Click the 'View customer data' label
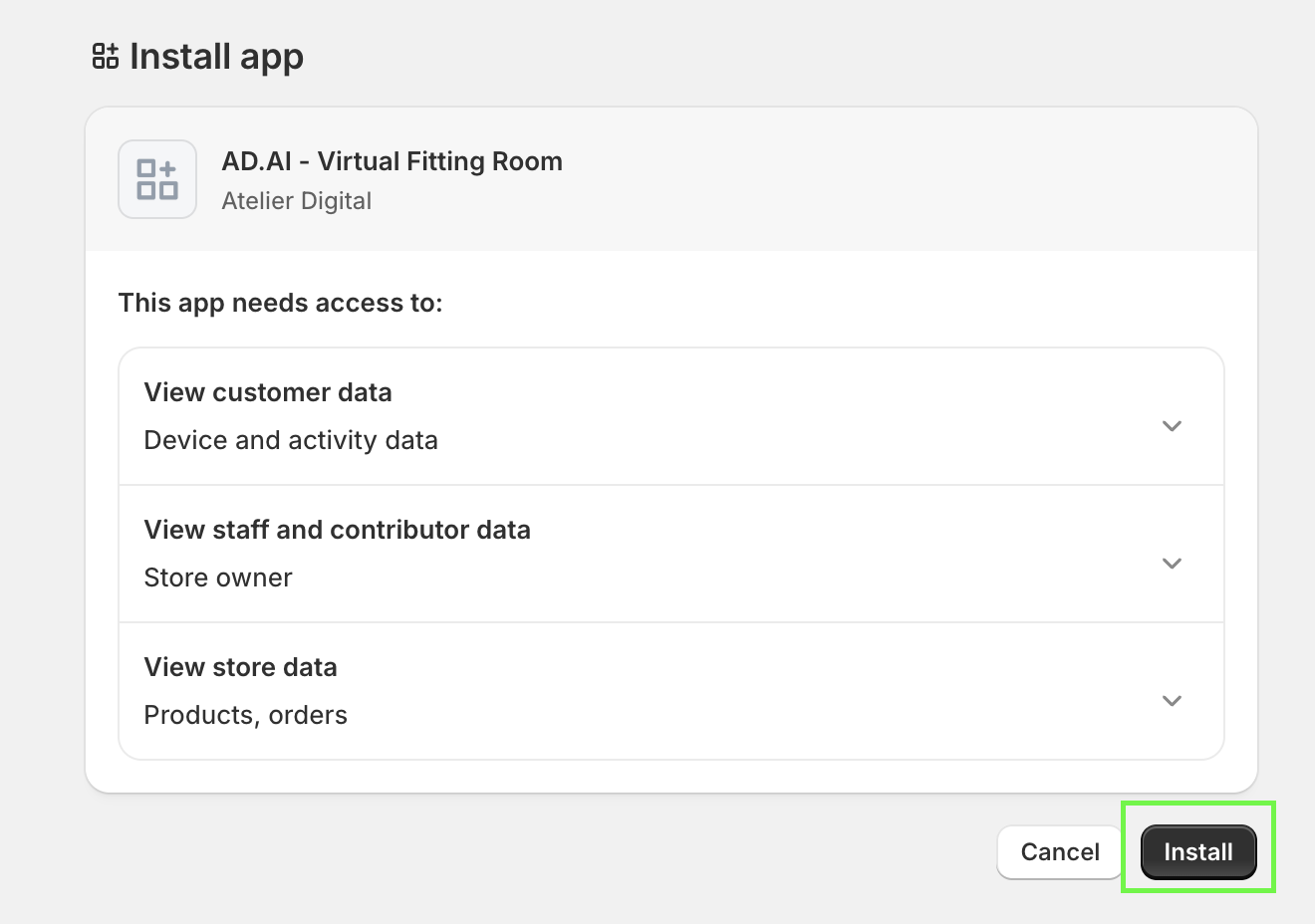Image resolution: width=1315 pixels, height=924 pixels. coord(268,392)
